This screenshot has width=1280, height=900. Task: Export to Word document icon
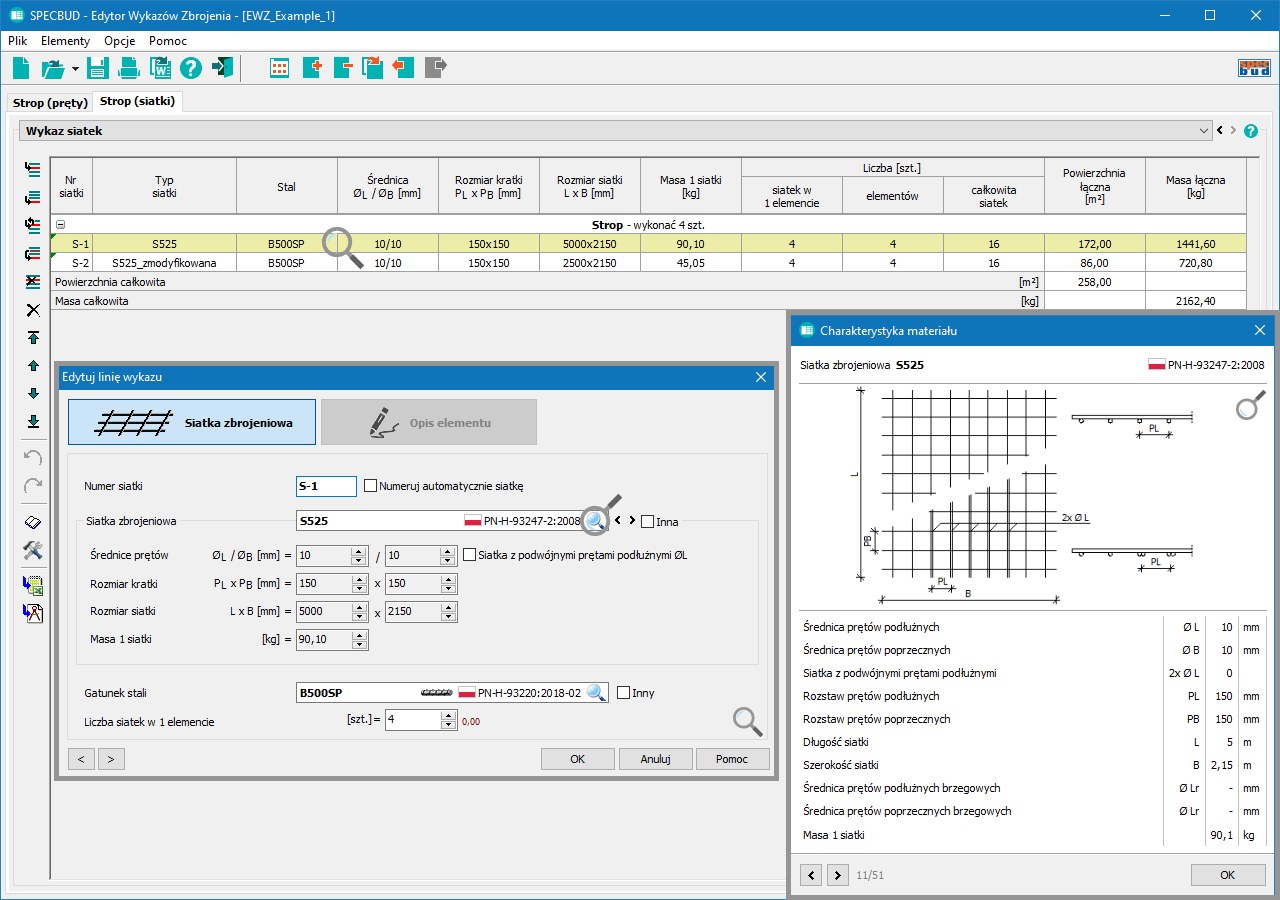coord(160,68)
